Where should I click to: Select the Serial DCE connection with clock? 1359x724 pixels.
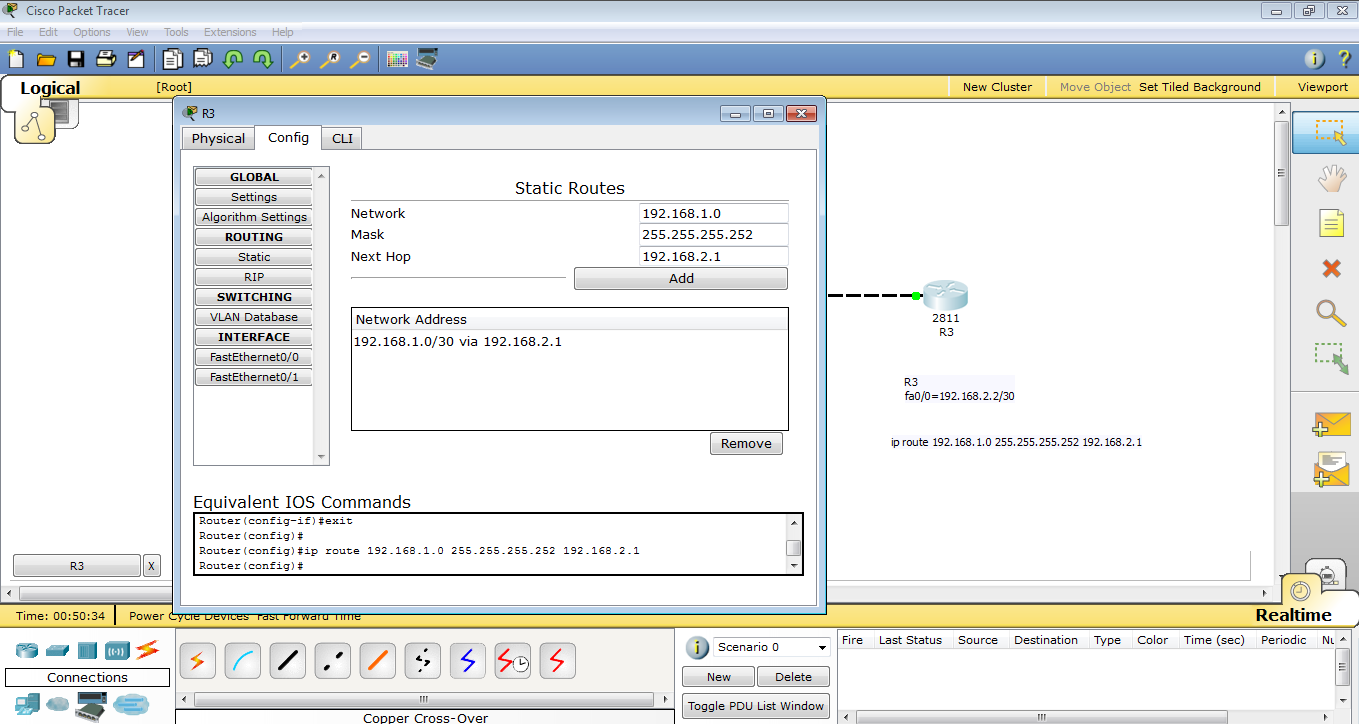click(512, 661)
